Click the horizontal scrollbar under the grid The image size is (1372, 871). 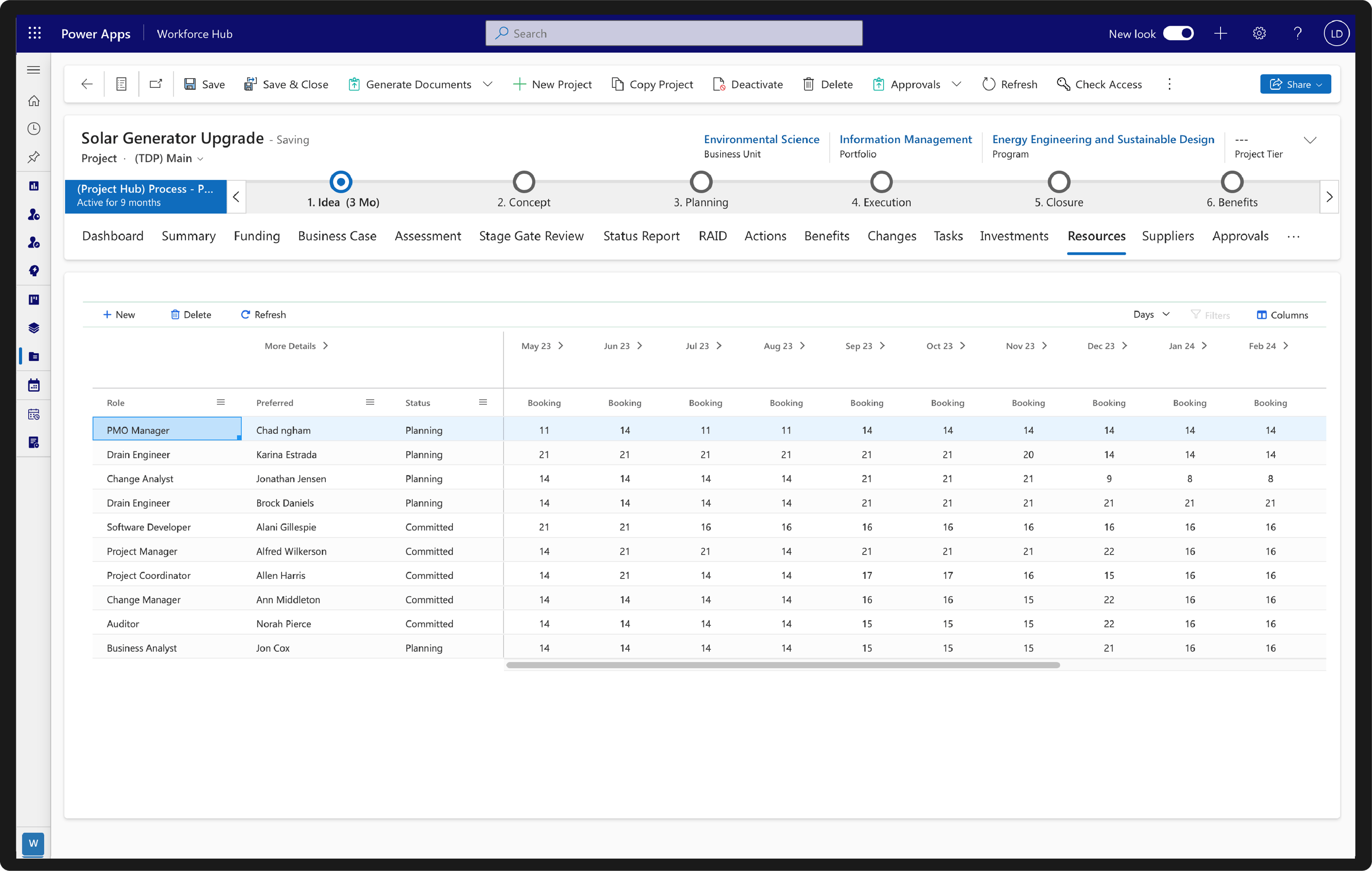[x=782, y=665]
